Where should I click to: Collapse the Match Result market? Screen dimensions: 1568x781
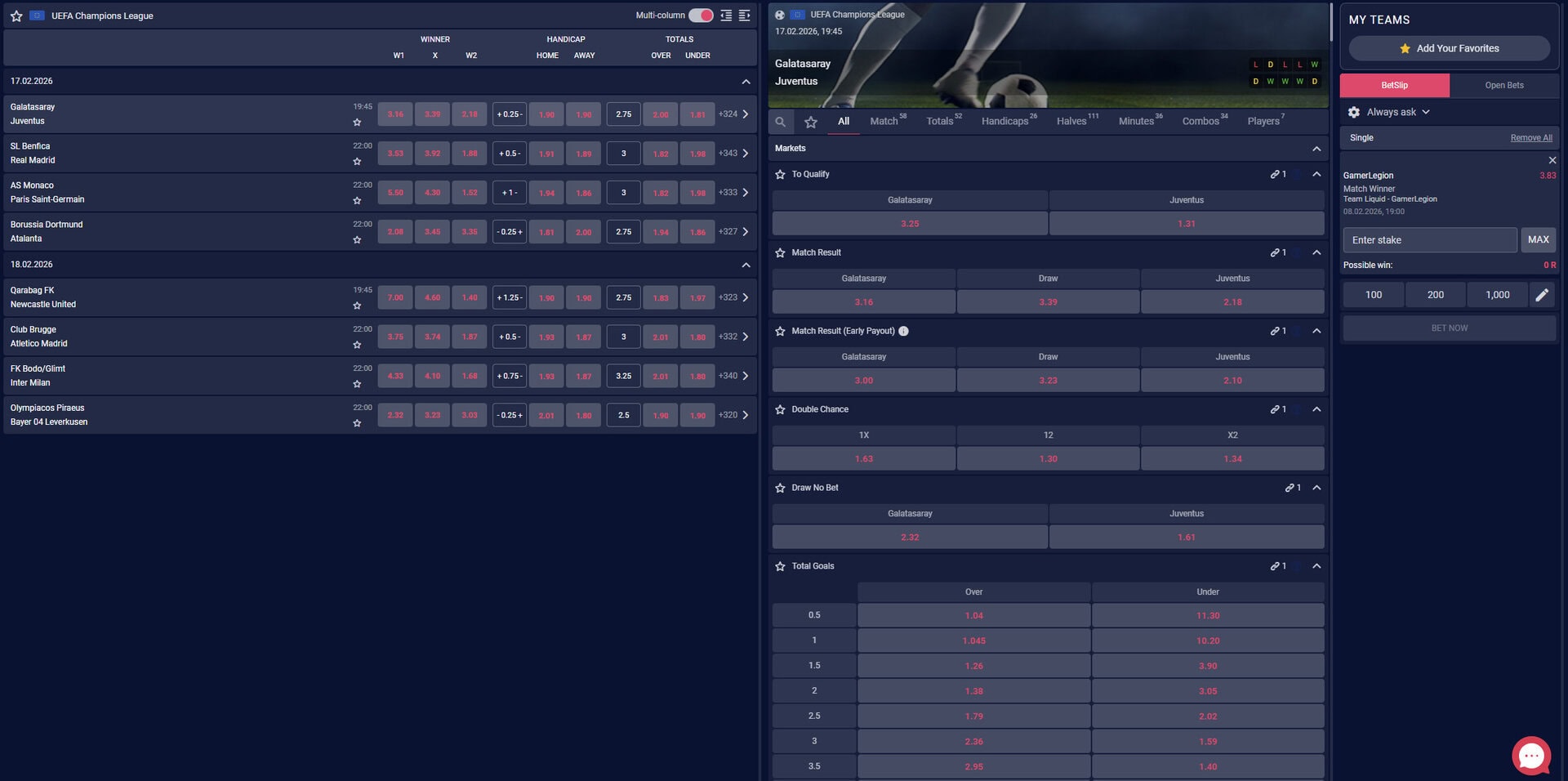tap(1316, 252)
